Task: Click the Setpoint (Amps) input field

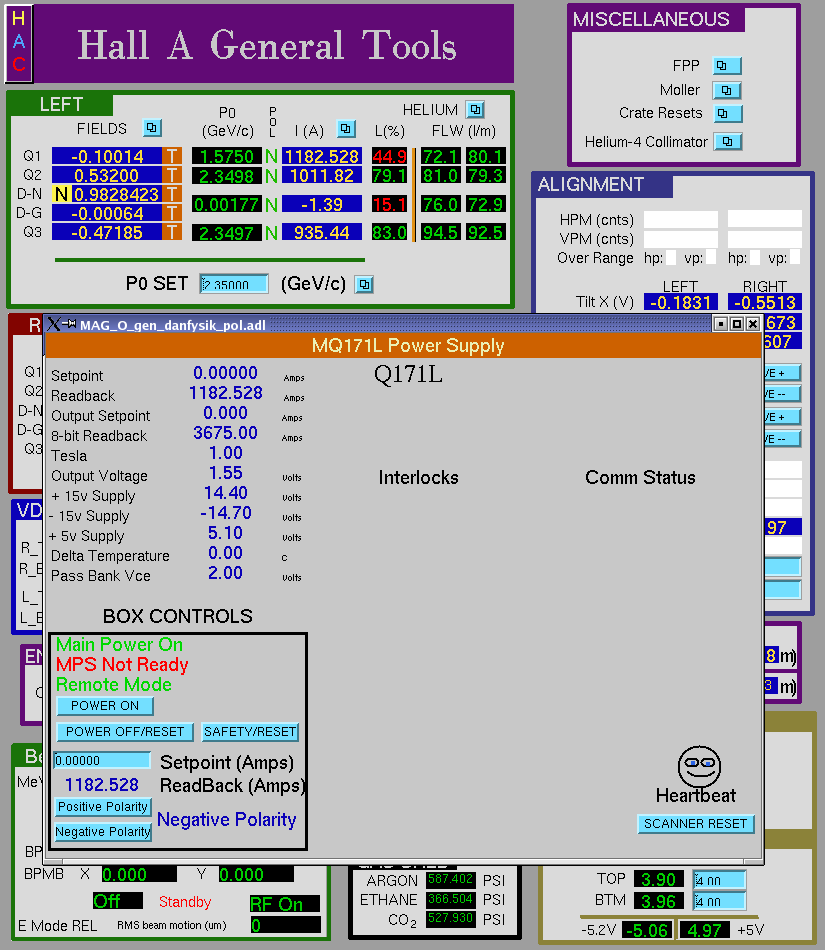Action: (x=102, y=760)
